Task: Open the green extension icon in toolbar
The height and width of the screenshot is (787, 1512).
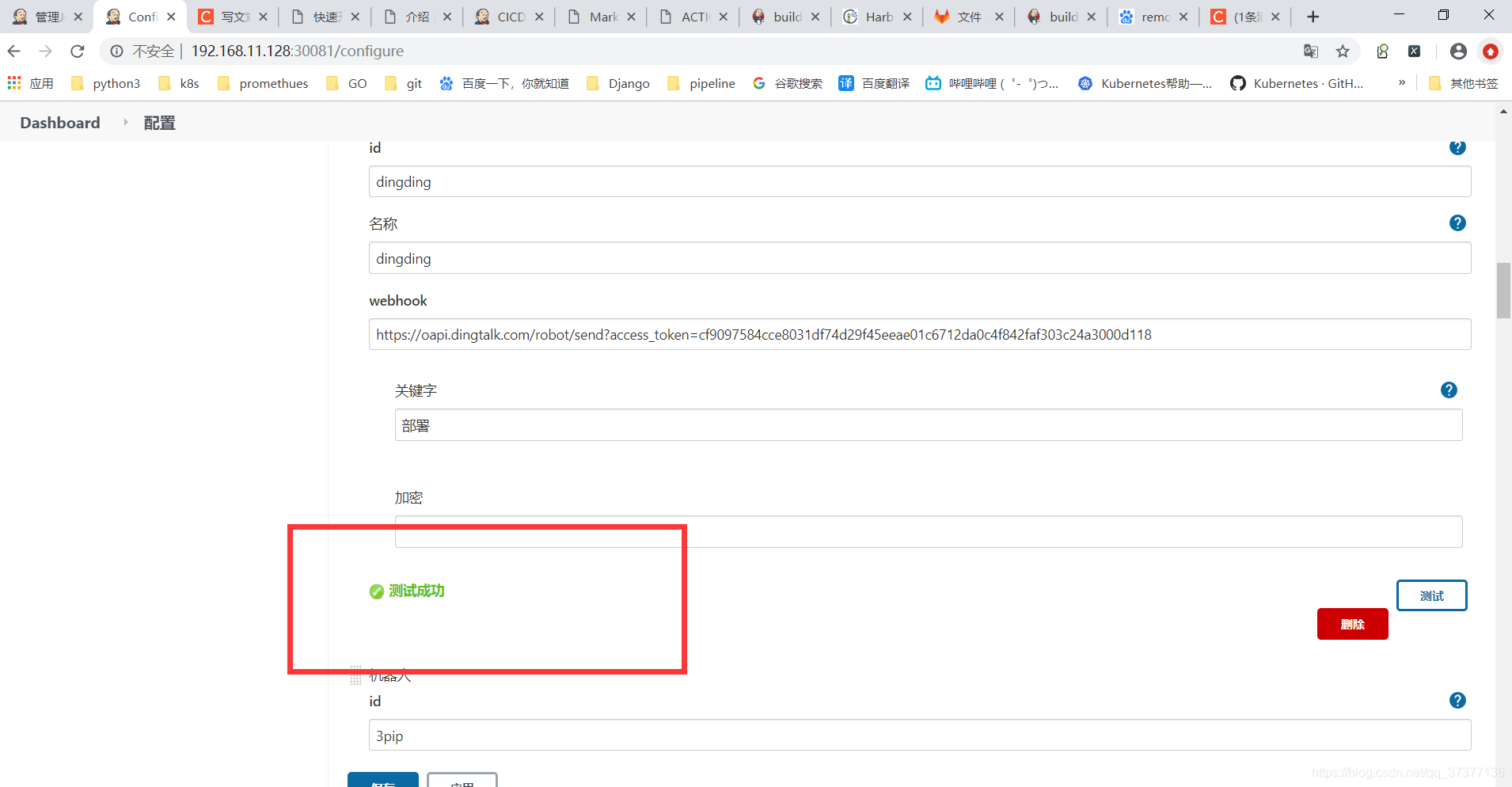Action: click(1382, 51)
